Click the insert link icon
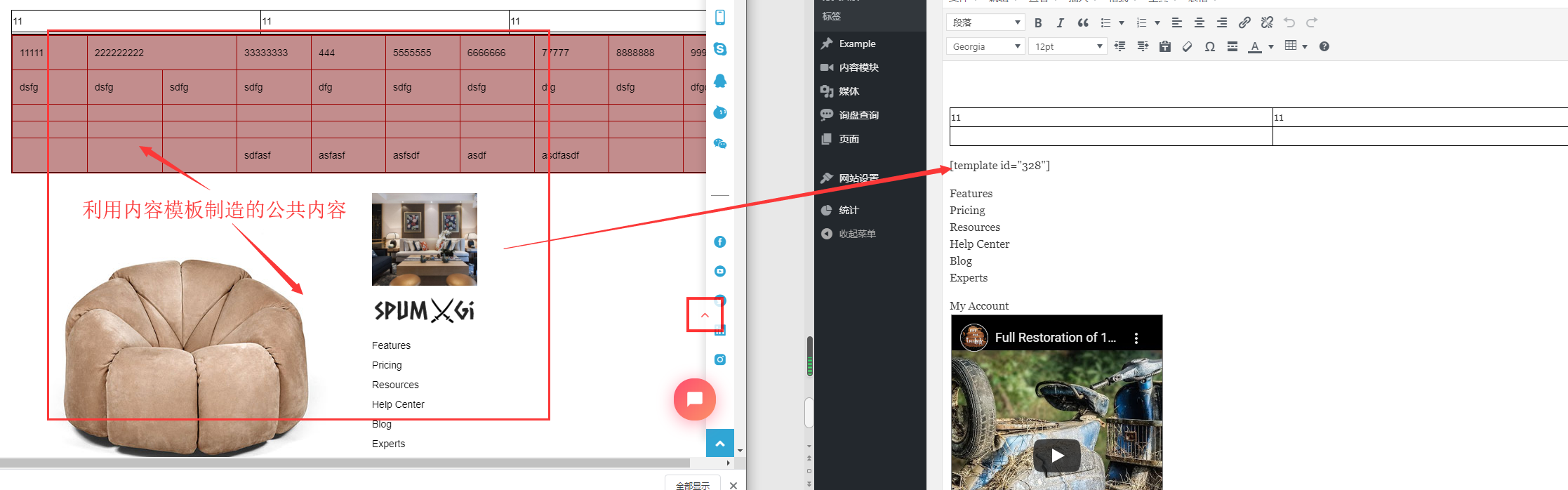The image size is (1568, 490). tap(1244, 22)
